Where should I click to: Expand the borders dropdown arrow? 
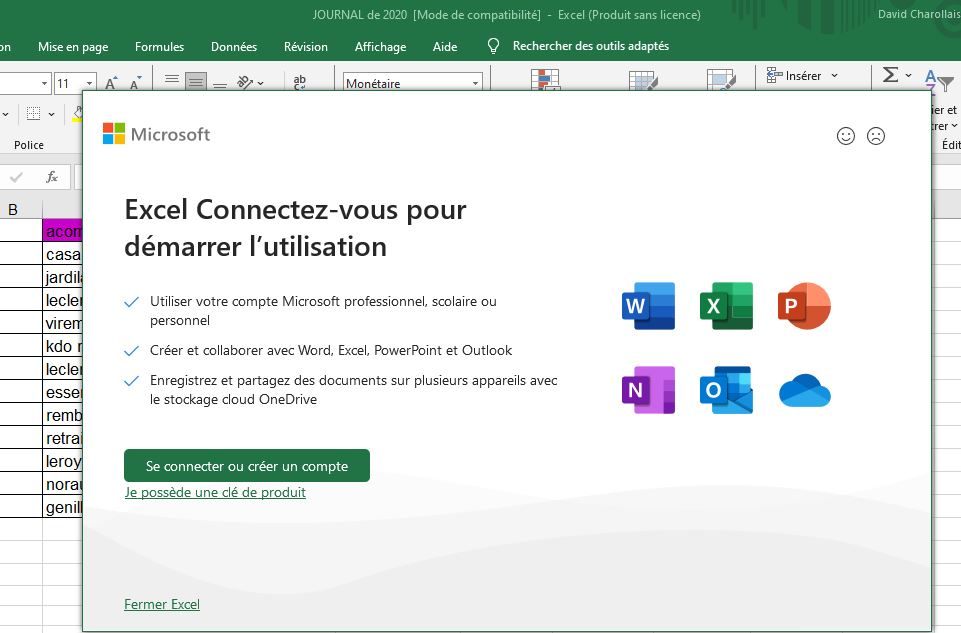tap(51, 114)
